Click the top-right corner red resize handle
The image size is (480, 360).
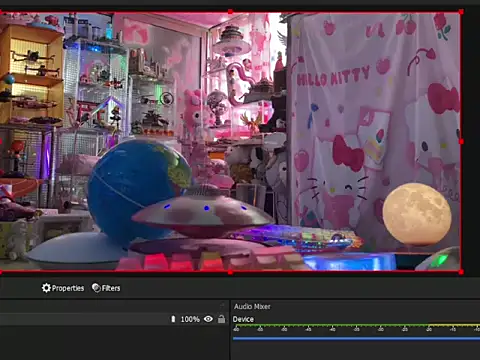point(461,12)
